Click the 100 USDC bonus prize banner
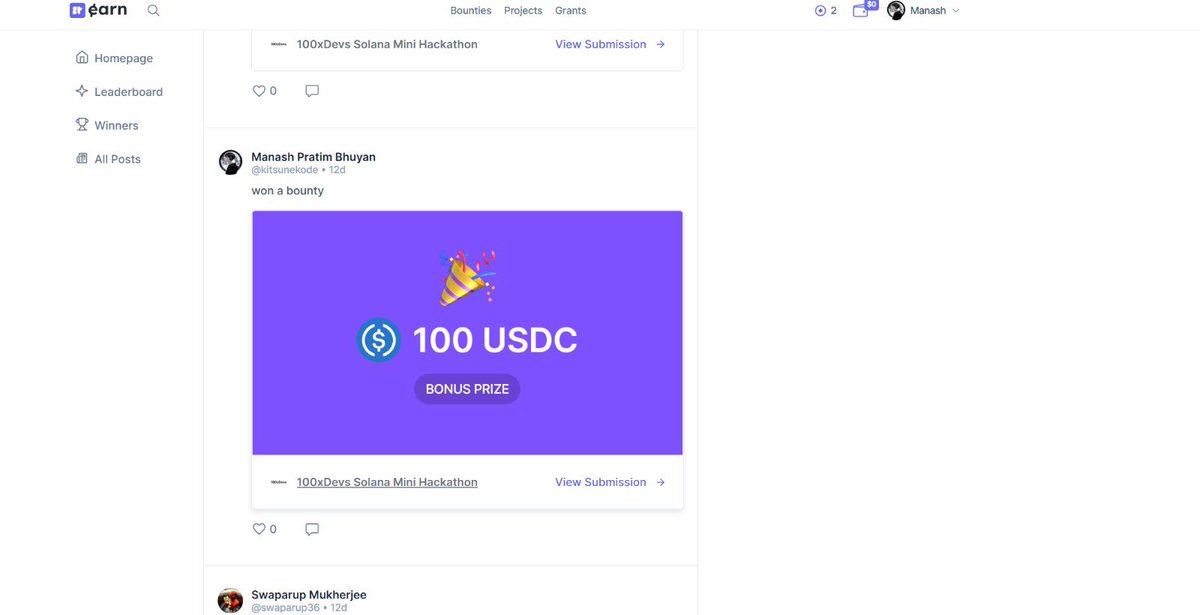Image resolution: width=1200 pixels, height=615 pixels. click(467, 333)
